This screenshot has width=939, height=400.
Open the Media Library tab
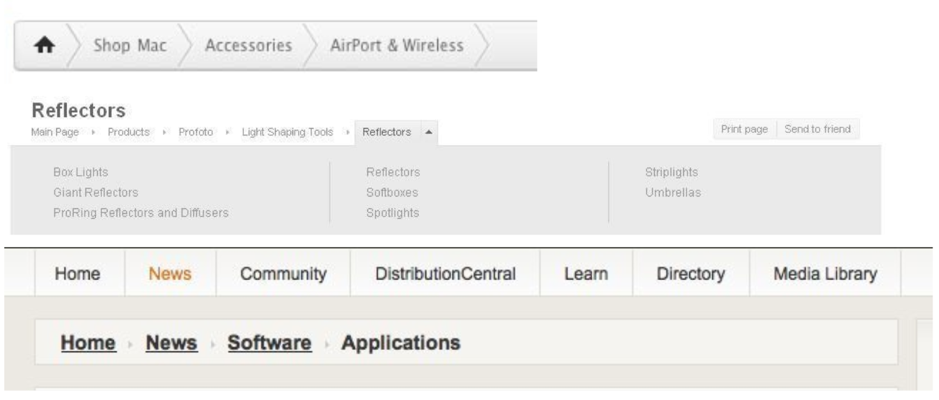click(825, 274)
